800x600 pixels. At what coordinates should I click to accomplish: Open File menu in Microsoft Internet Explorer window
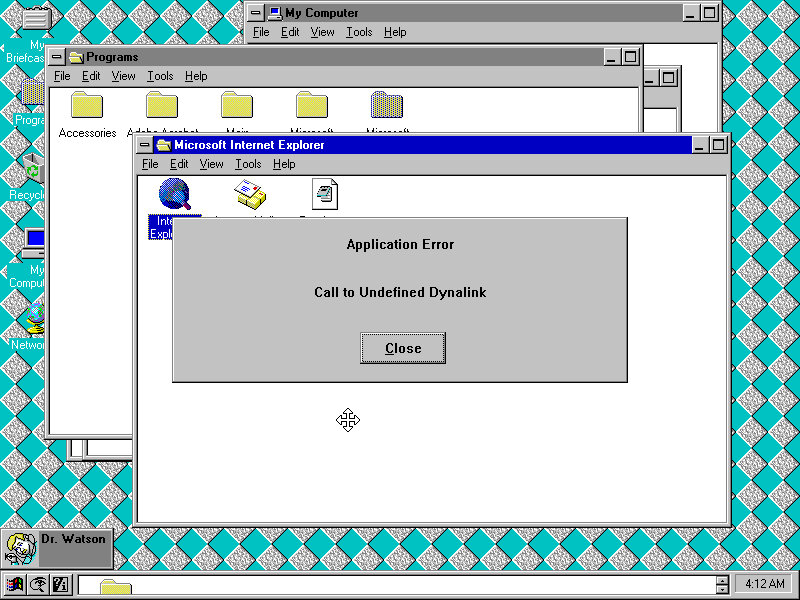(x=150, y=164)
